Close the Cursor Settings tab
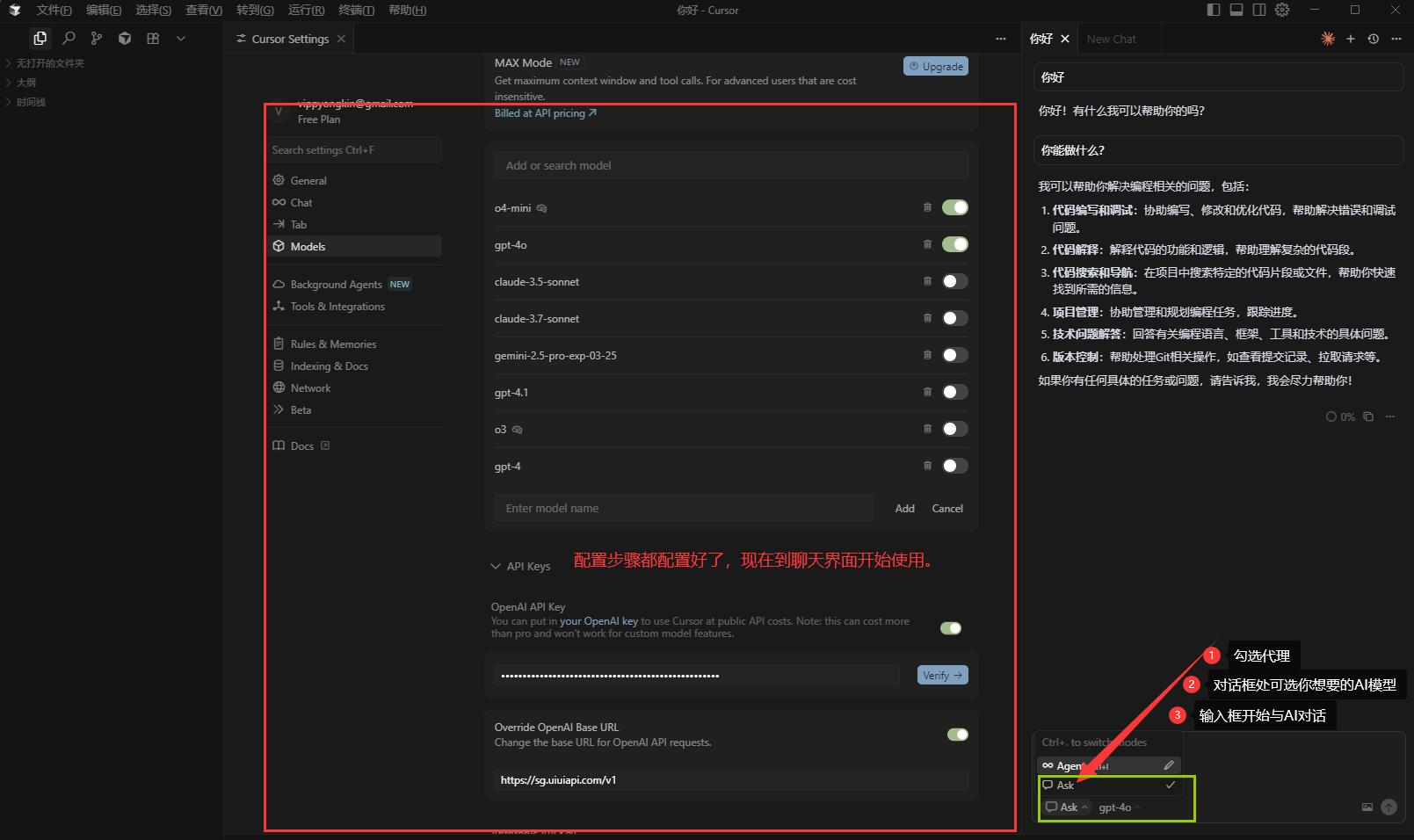Screen dimensions: 1414x840 tap(341, 39)
